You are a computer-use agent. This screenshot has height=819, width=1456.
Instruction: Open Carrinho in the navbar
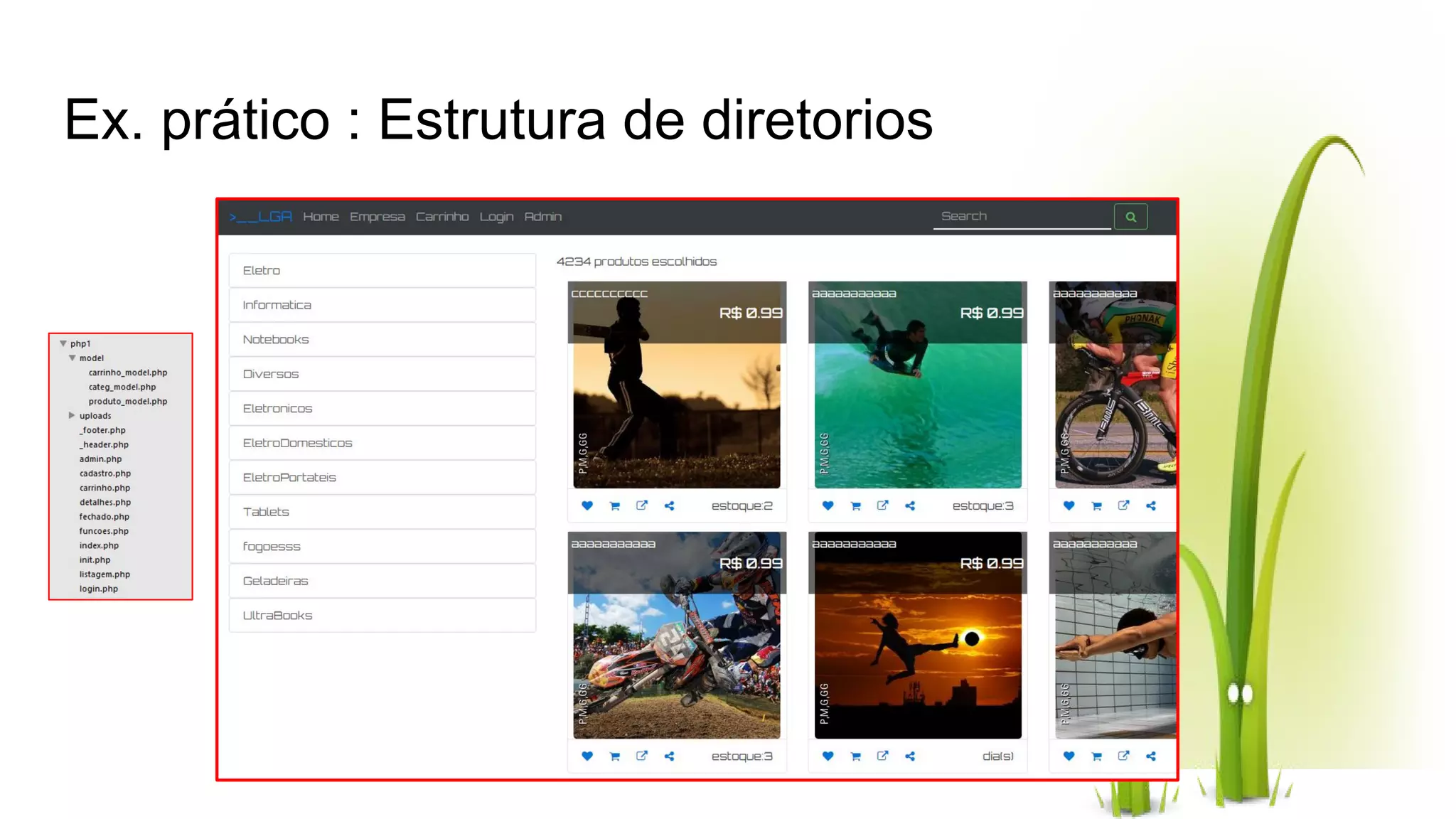442,217
